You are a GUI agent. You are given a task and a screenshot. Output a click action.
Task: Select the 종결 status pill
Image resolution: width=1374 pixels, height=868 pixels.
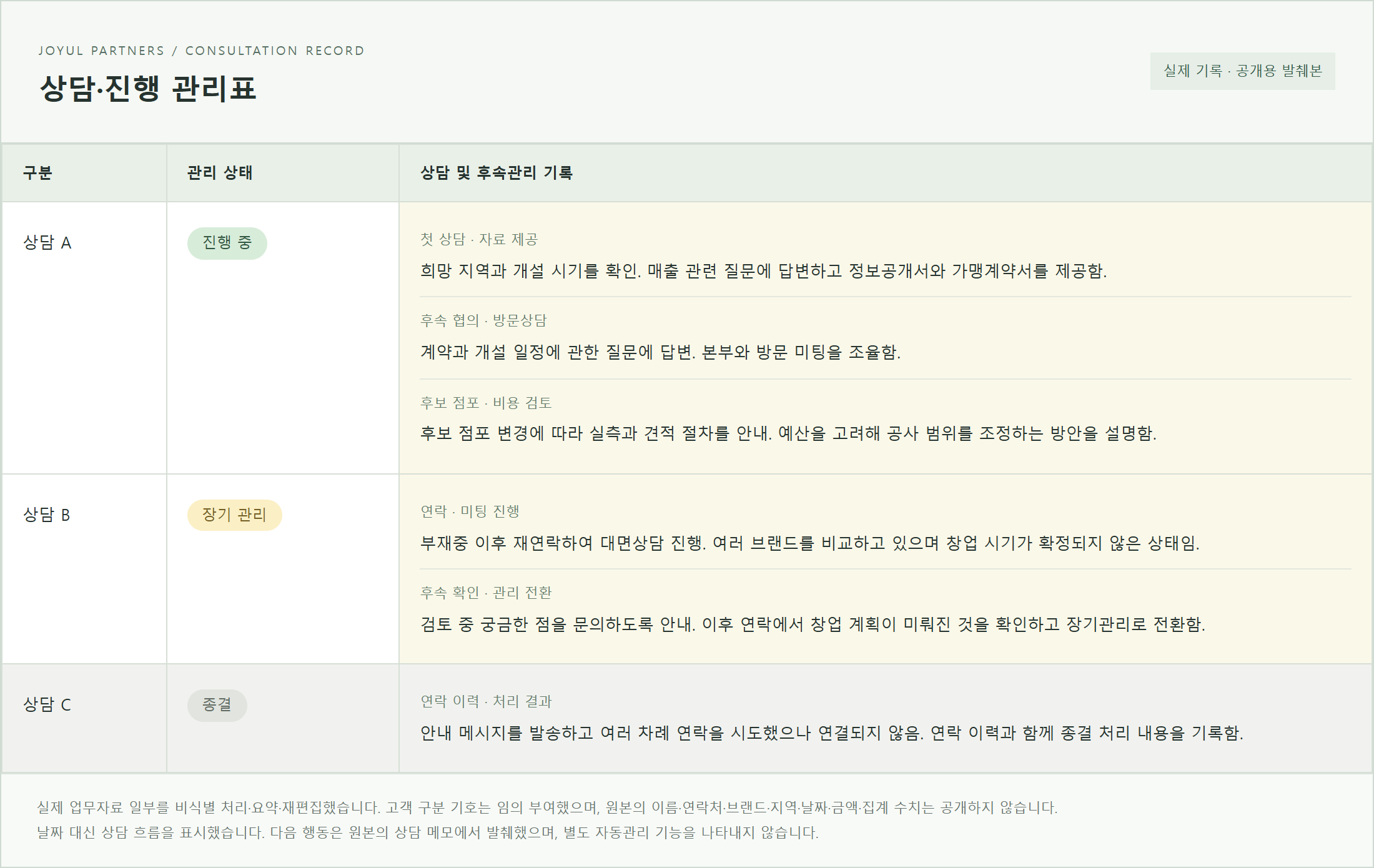point(217,705)
